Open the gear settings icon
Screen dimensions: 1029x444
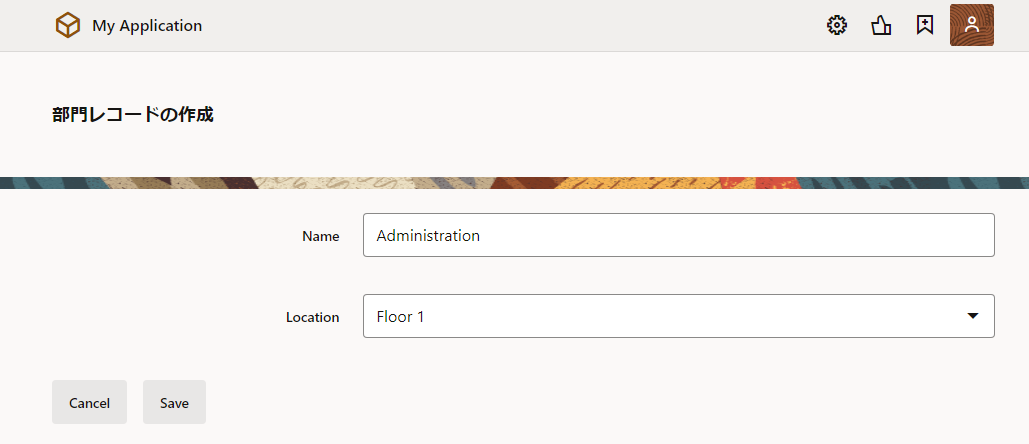click(x=837, y=26)
